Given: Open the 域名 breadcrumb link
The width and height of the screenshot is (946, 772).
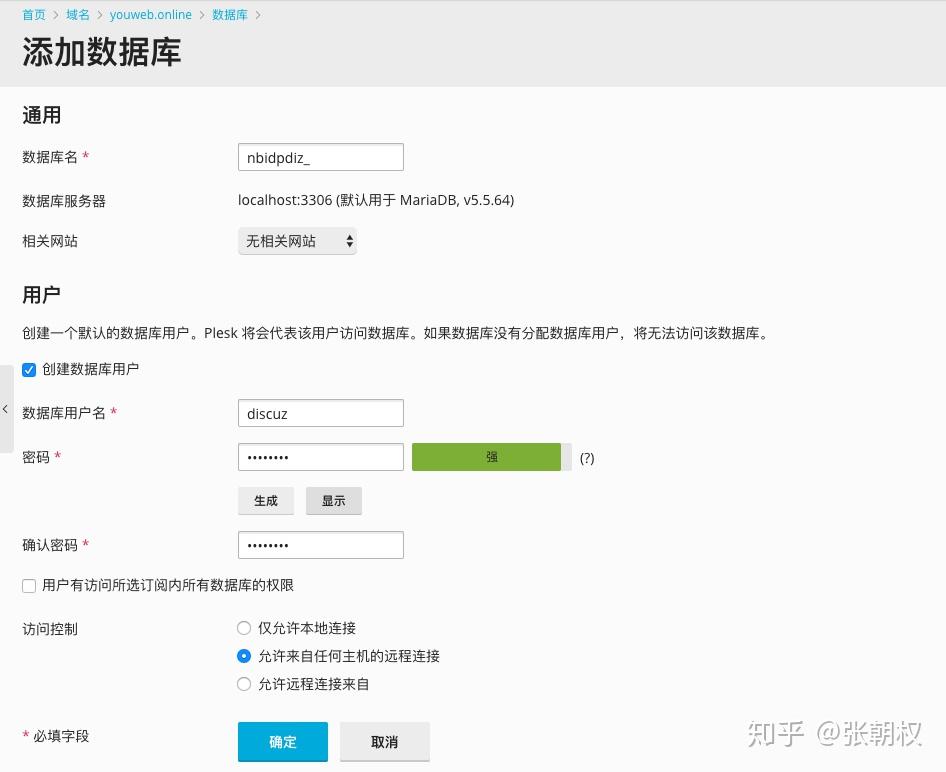Looking at the screenshot, I should point(78,14).
